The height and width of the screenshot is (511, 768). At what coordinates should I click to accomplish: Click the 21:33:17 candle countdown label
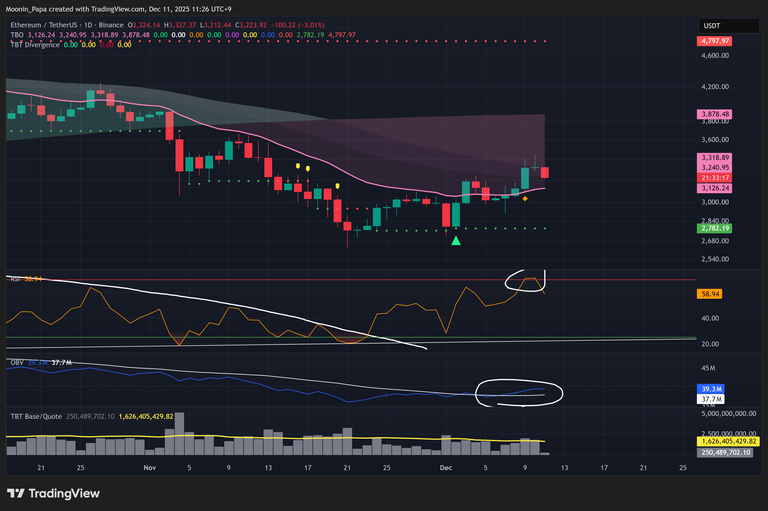pos(715,178)
